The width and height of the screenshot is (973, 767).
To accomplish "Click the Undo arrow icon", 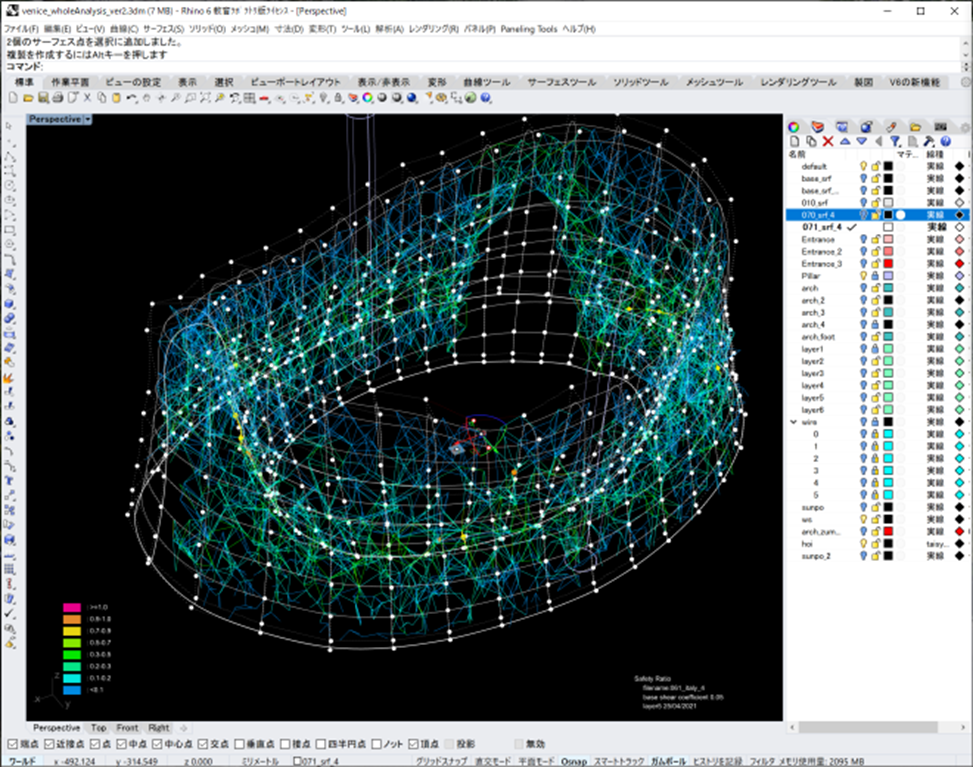I will click(x=132, y=98).
